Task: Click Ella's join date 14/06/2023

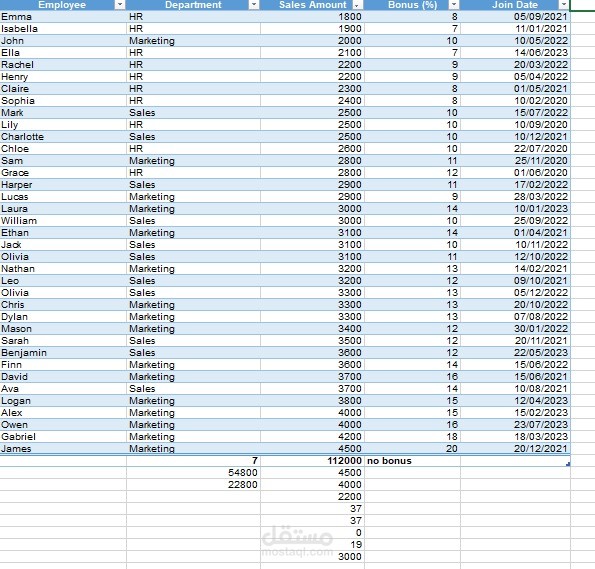Action: (515, 52)
